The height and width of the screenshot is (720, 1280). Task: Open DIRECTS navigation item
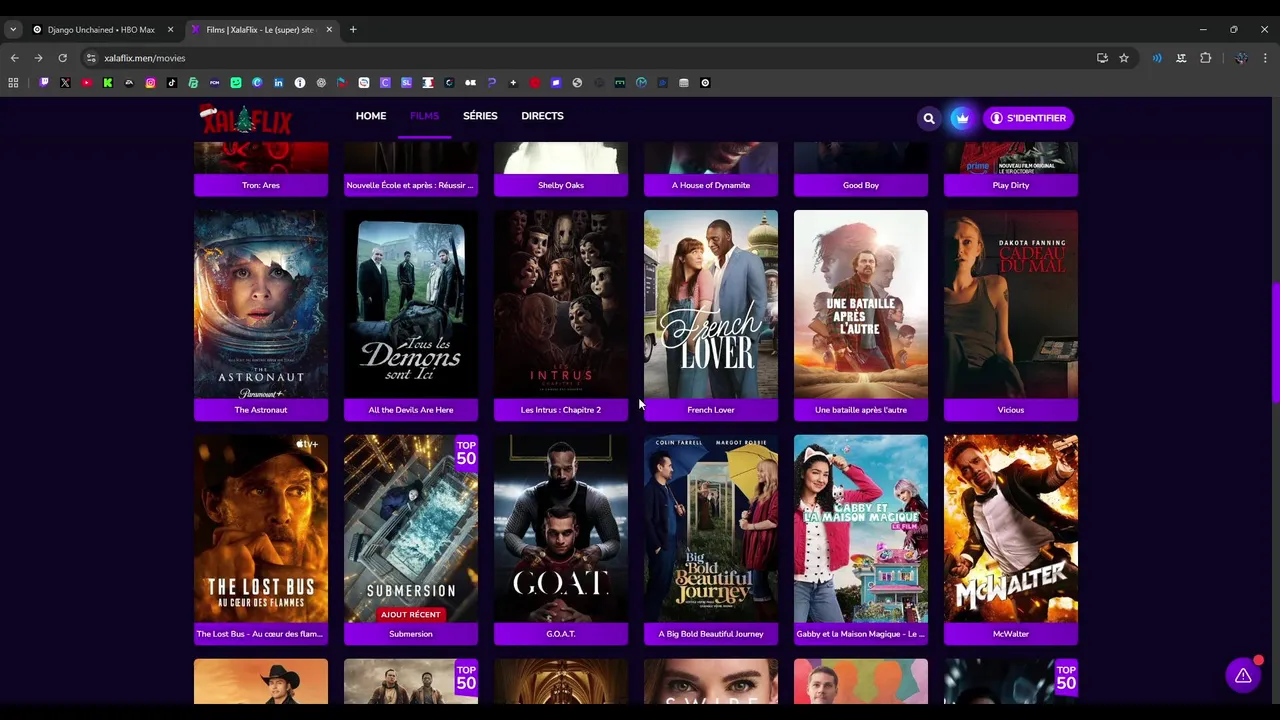(542, 116)
